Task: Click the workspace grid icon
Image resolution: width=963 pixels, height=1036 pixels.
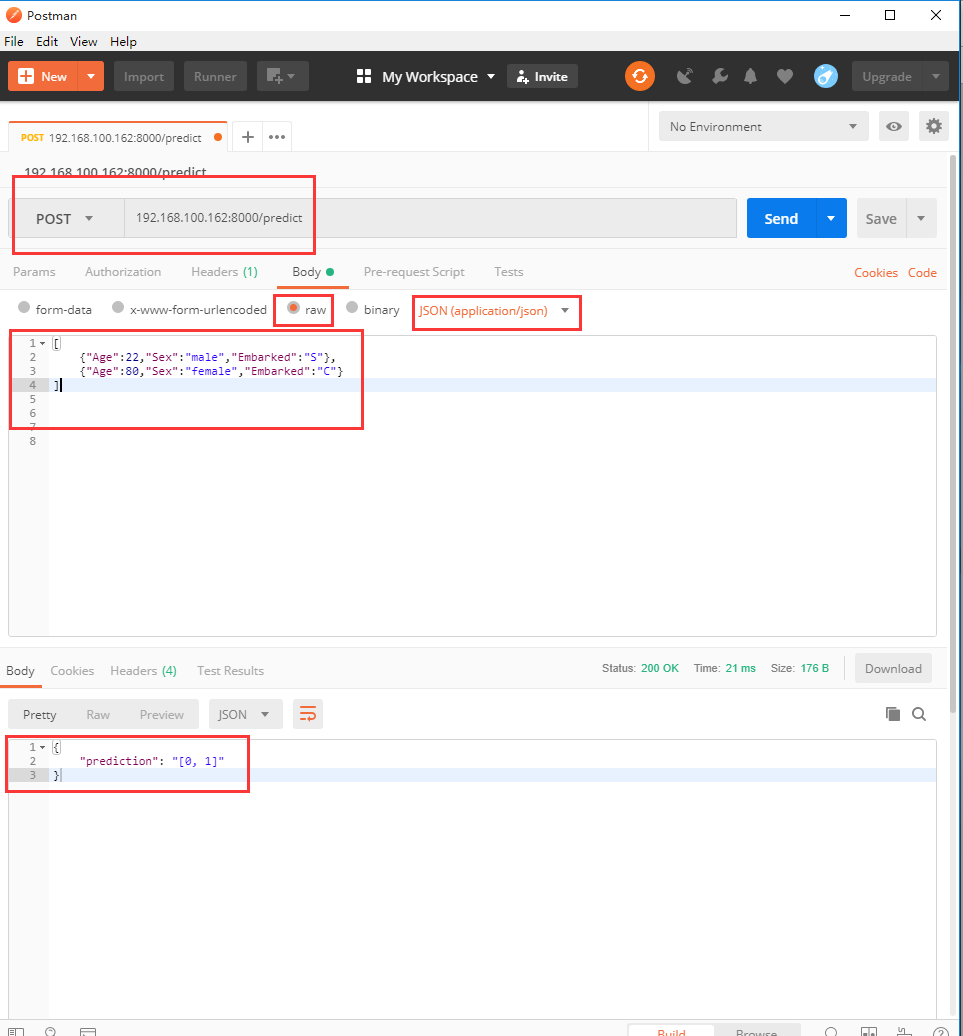Action: (x=364, y=76)
